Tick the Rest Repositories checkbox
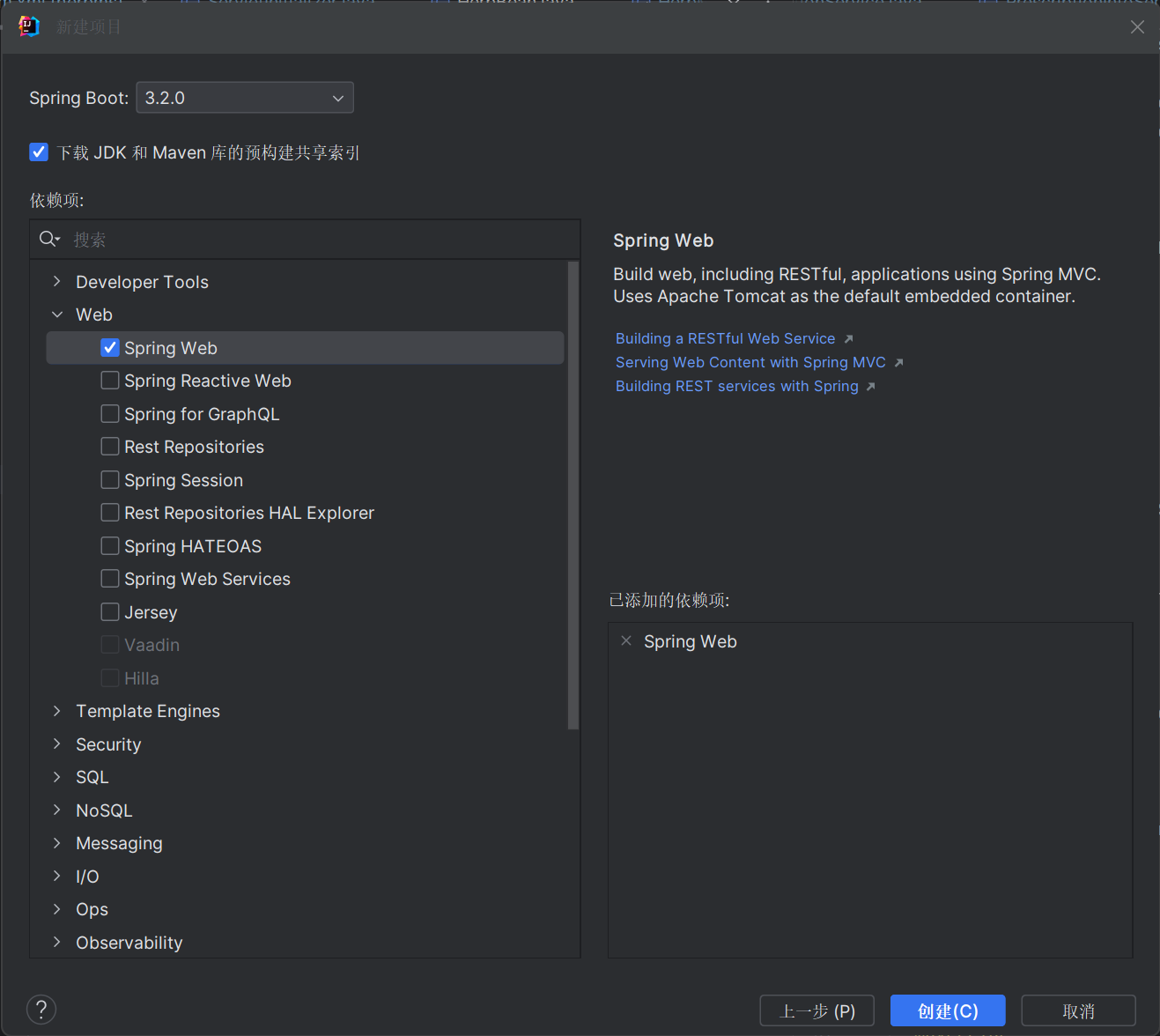This screenshot has width=1160, height=1036. 110,447
